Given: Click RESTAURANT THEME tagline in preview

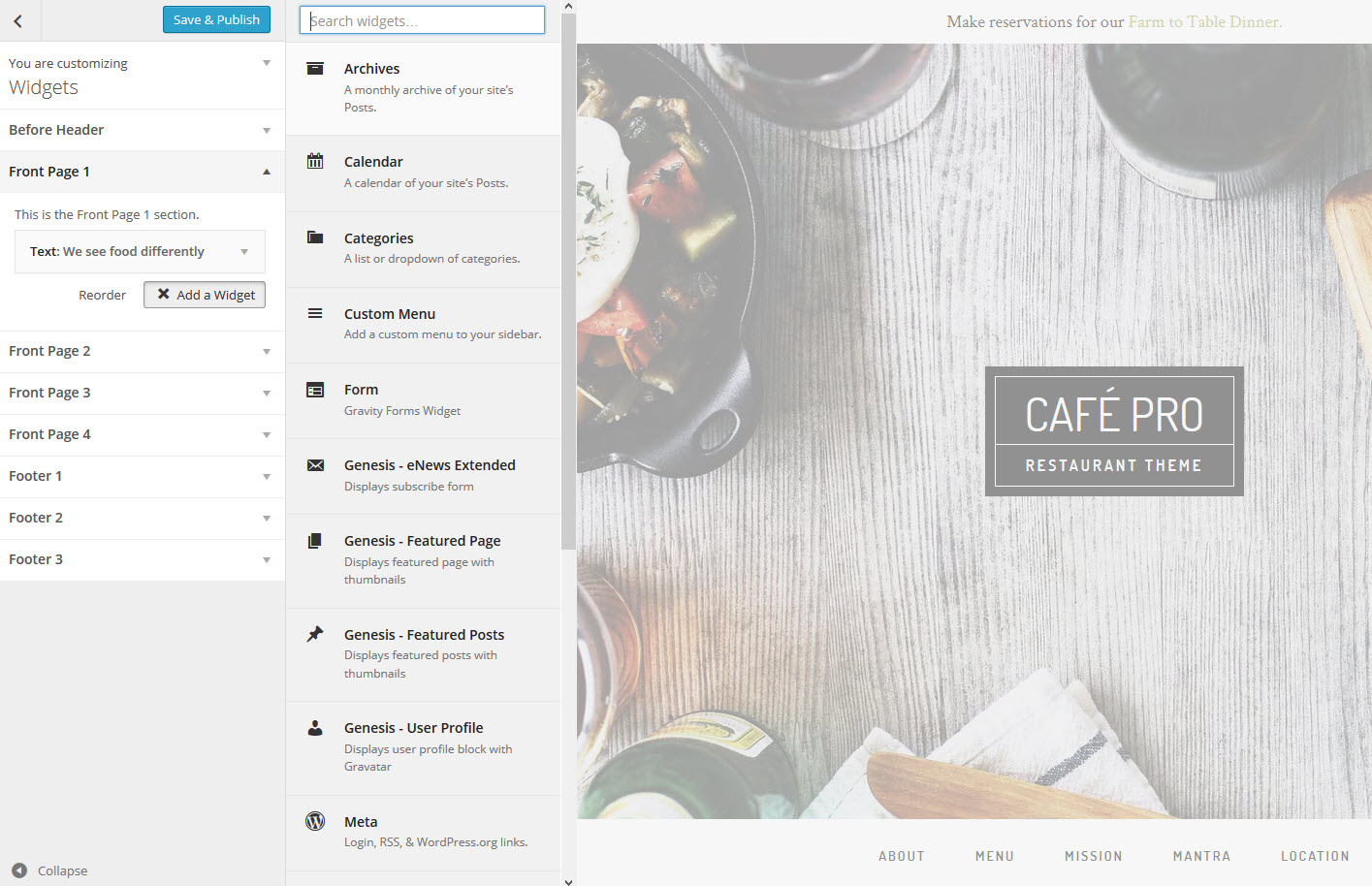Looking at the screenshot, I should click(x=1114, y=466).
